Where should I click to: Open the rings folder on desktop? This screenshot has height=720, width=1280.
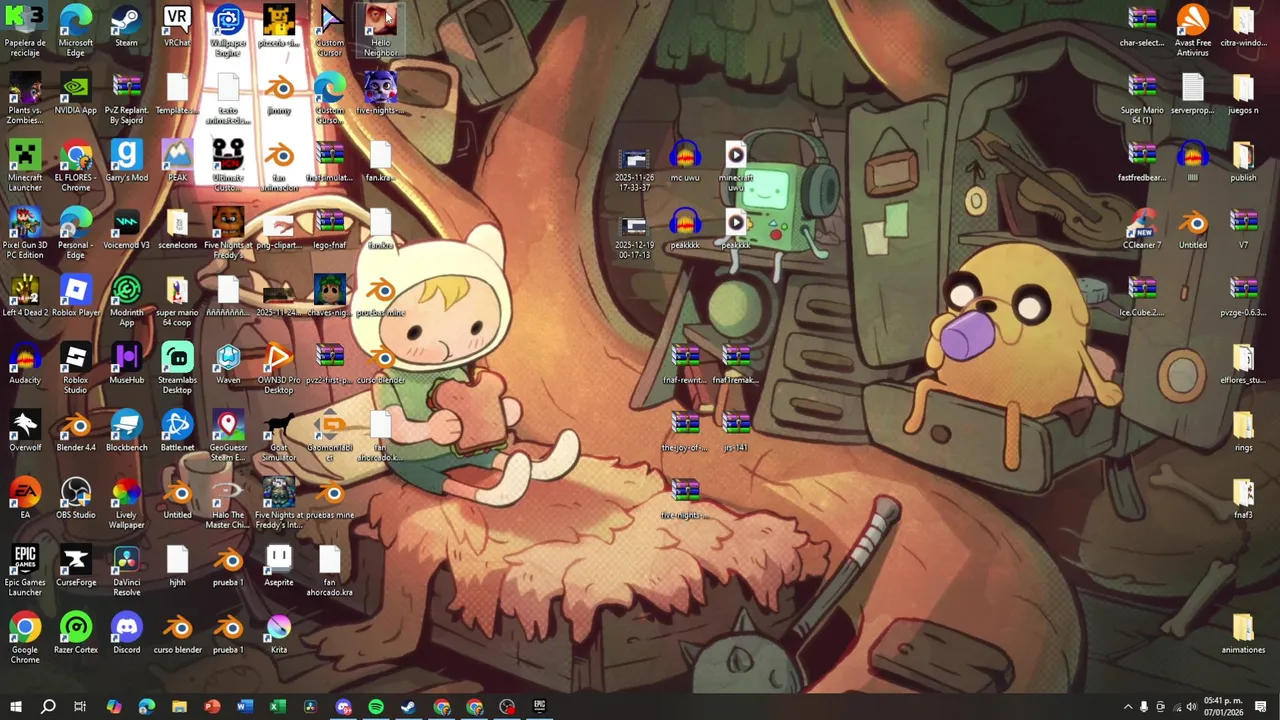(1243, 431)
